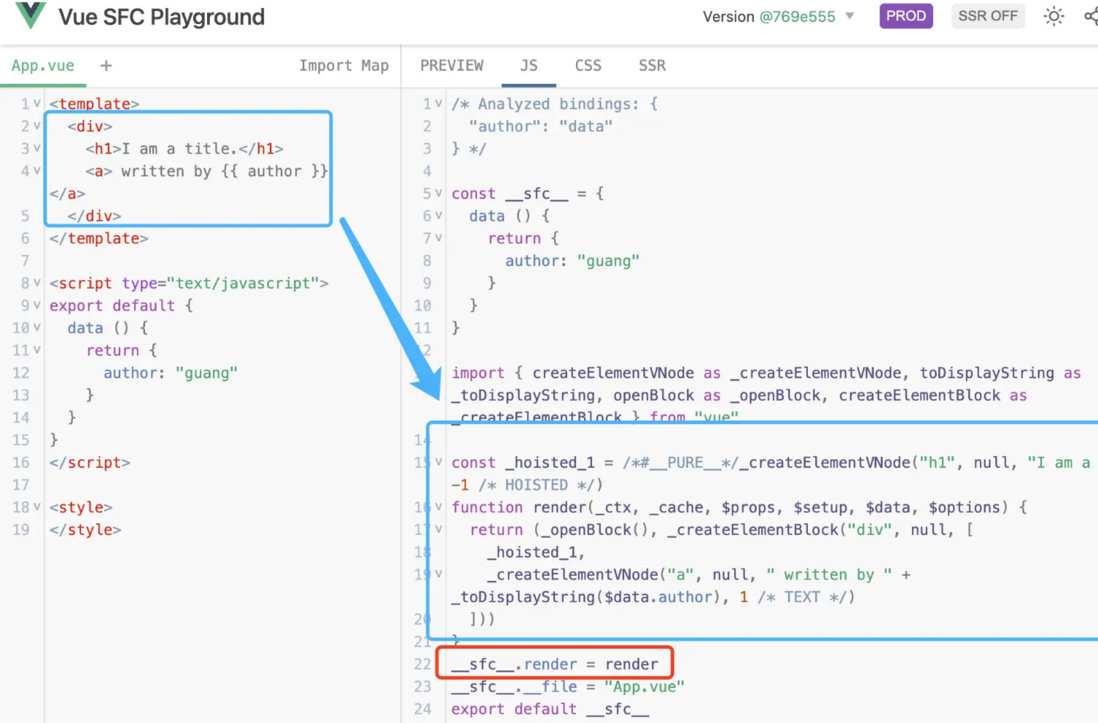This screenshot has width=1098, height=723.
Task: Click the 'function render(_ctx, _cache…' line
Action: point(739,507)
